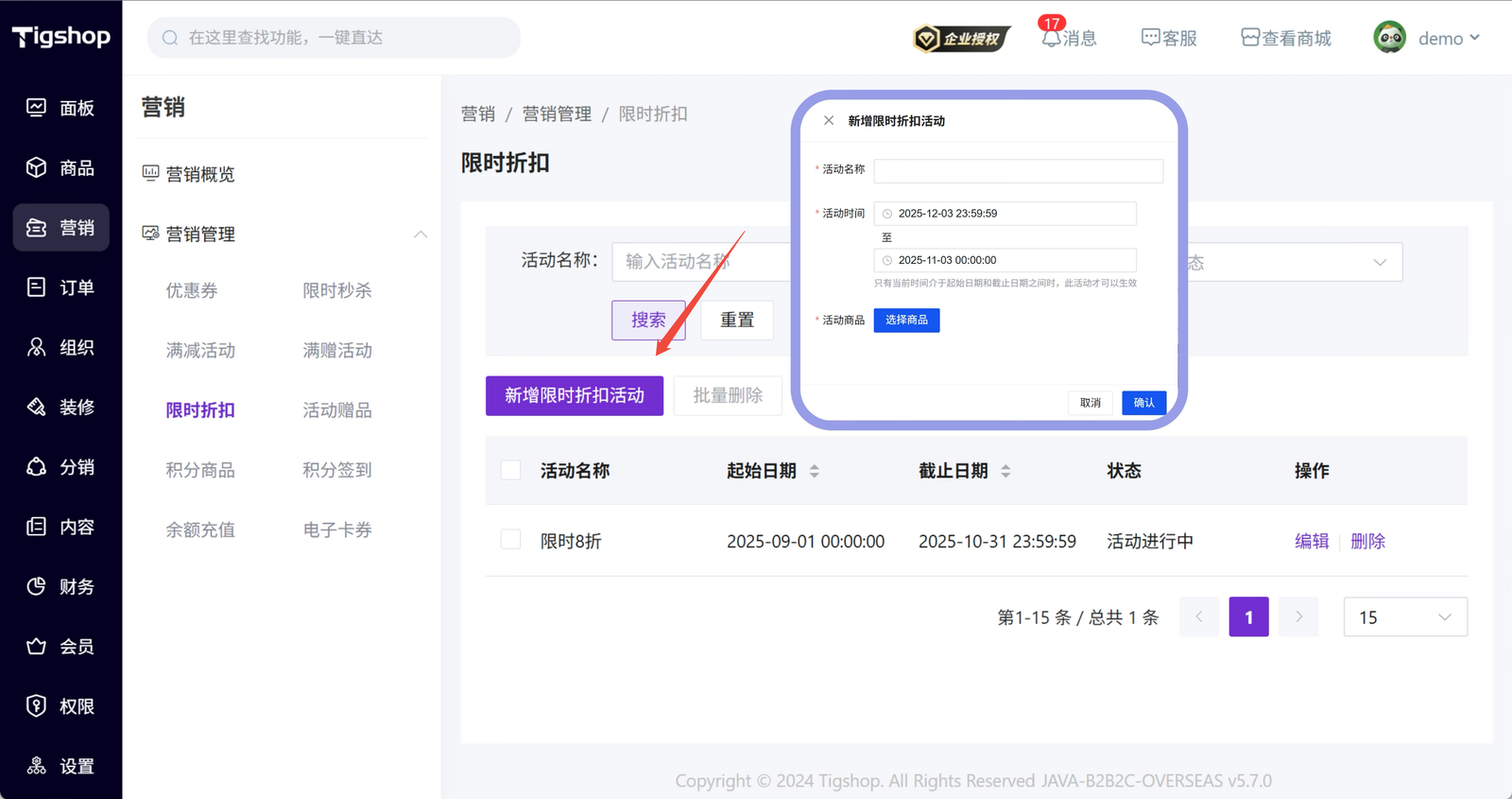Screen dimensions: 1512x799
Task: Open the 限时秒杀 menu item
Action: (336, 290)
